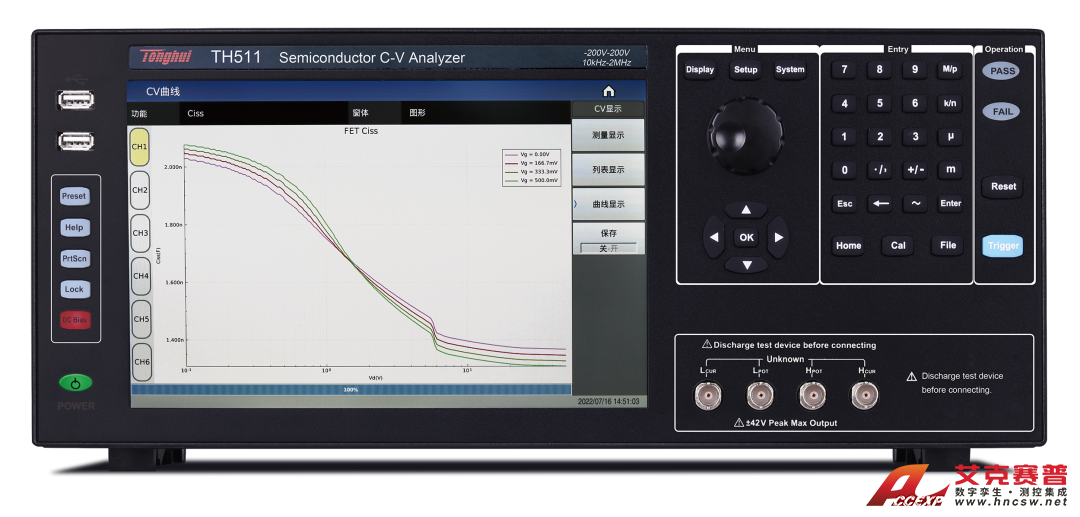Open the 功能 Ciss function selector
The height and width of the screenshot is (517, 1080).
[195, 113]
